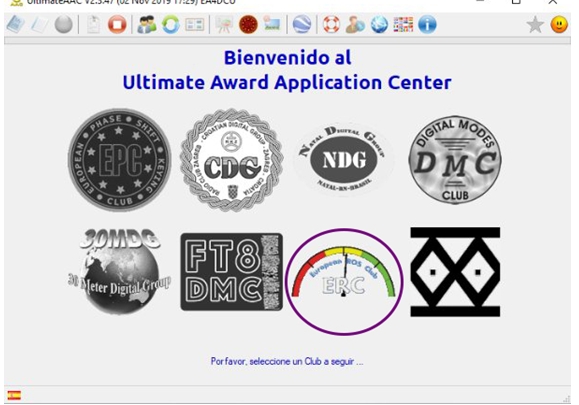Open the country flags language icon
Screen dimensions: 579x405
pos(403,25)
